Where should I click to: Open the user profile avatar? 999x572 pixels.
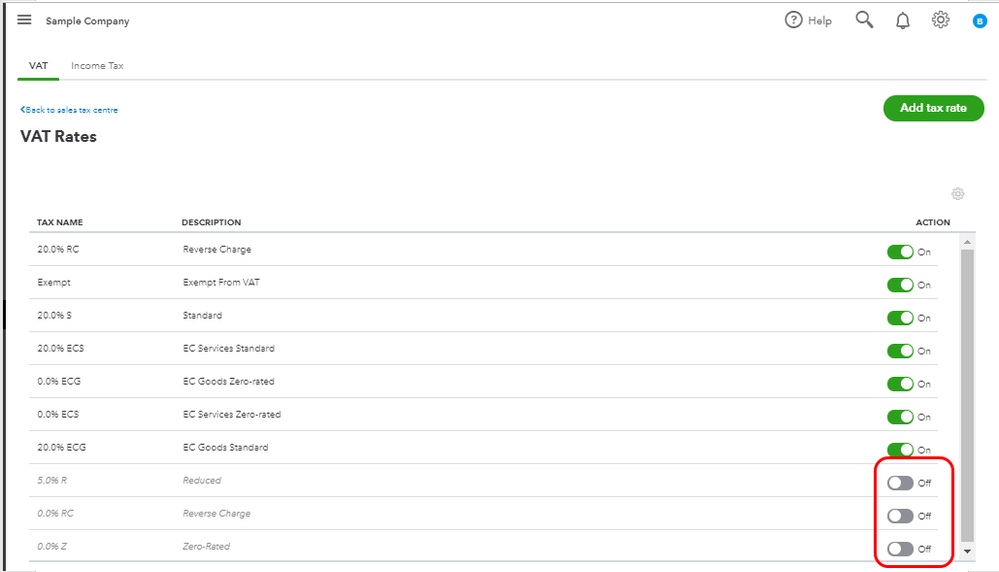(980, 21)
